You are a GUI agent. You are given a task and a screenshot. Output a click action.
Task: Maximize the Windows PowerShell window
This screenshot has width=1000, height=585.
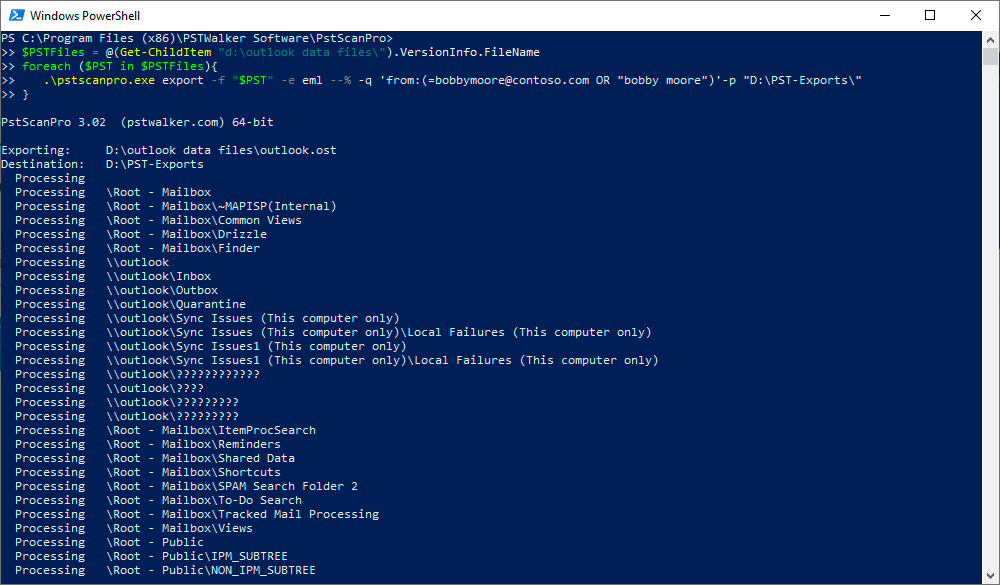(930, 15)
